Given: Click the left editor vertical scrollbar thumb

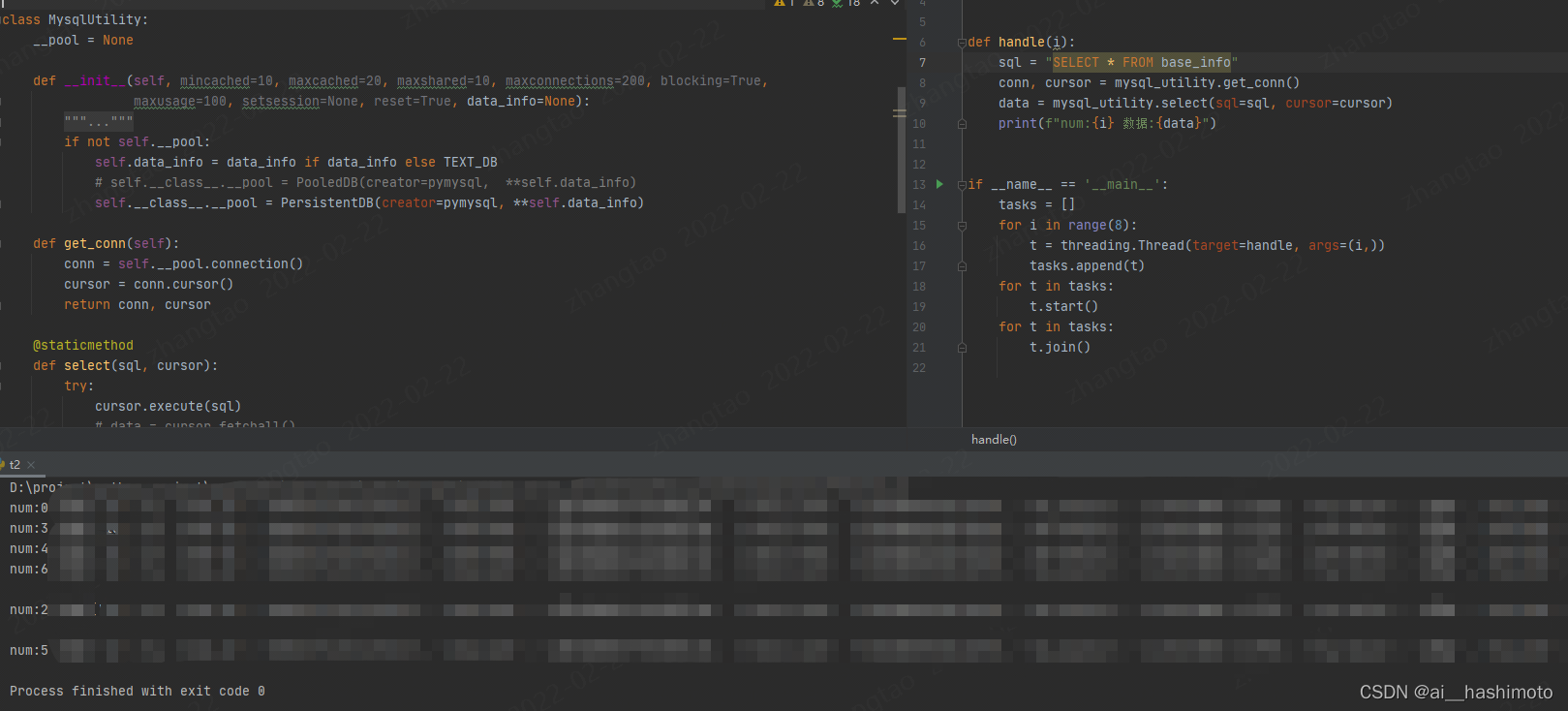Looking at the screenshot, I should 902,150.
